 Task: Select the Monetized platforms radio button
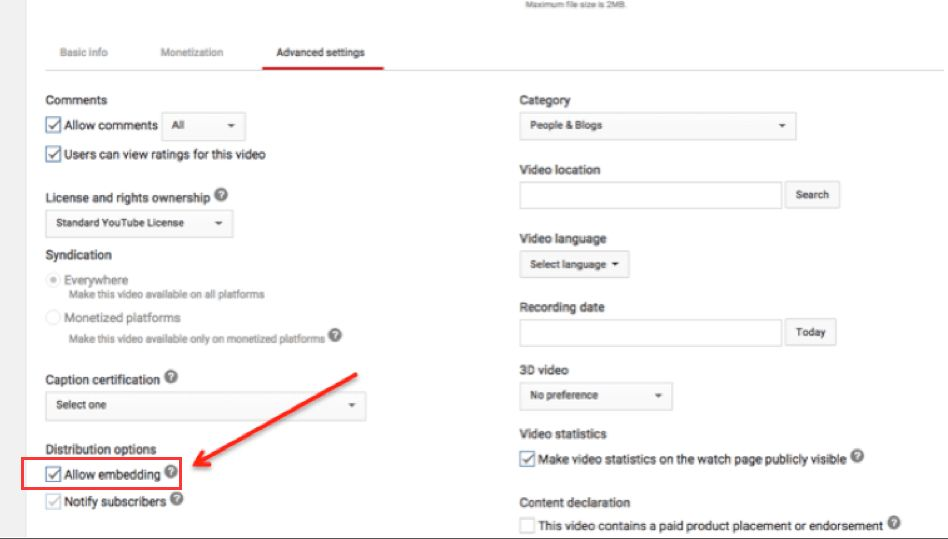pyautogui.click(x=54, y=317)
